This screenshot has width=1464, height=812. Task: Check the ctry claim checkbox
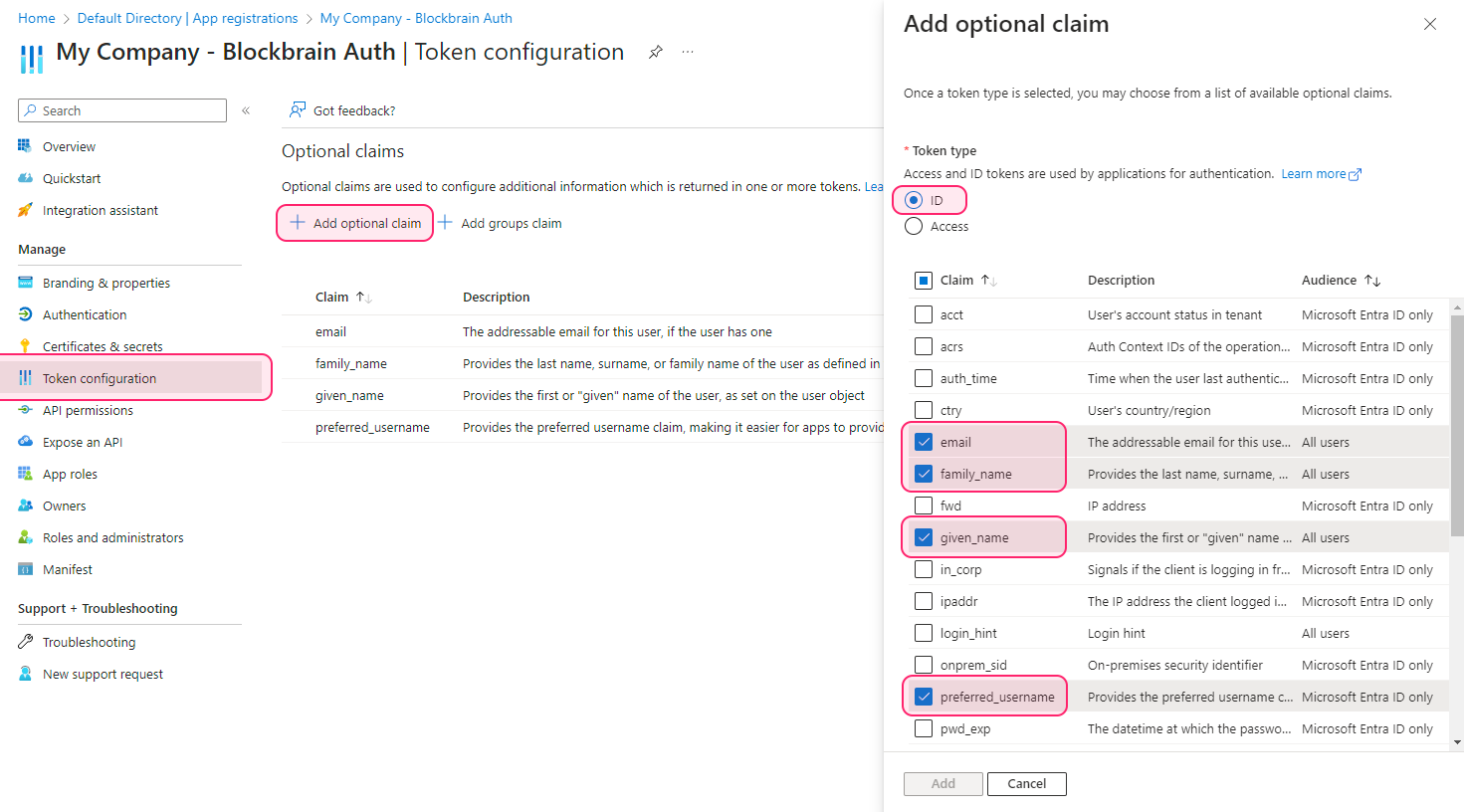(x=924, y=410)
